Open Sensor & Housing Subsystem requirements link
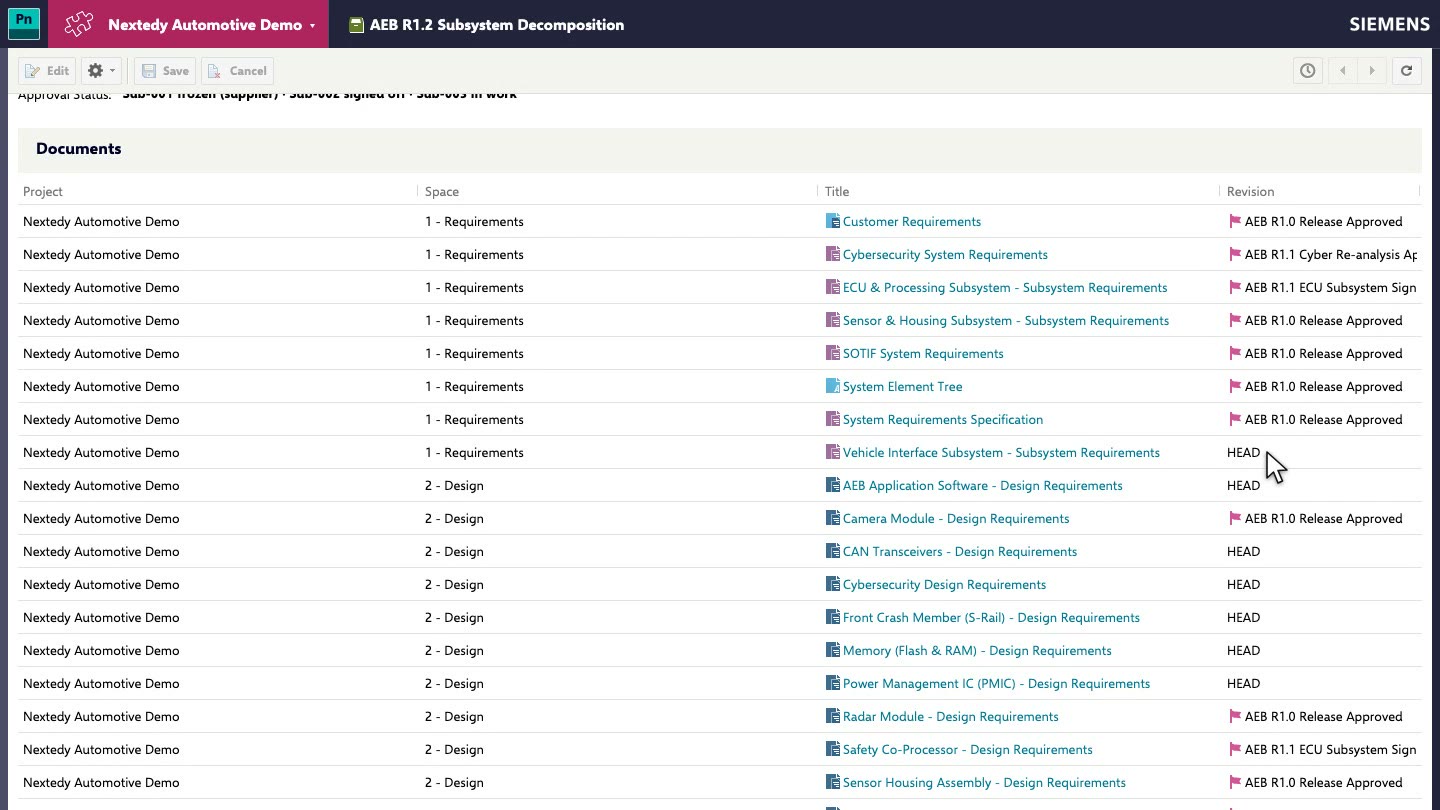 (1006, 321)
